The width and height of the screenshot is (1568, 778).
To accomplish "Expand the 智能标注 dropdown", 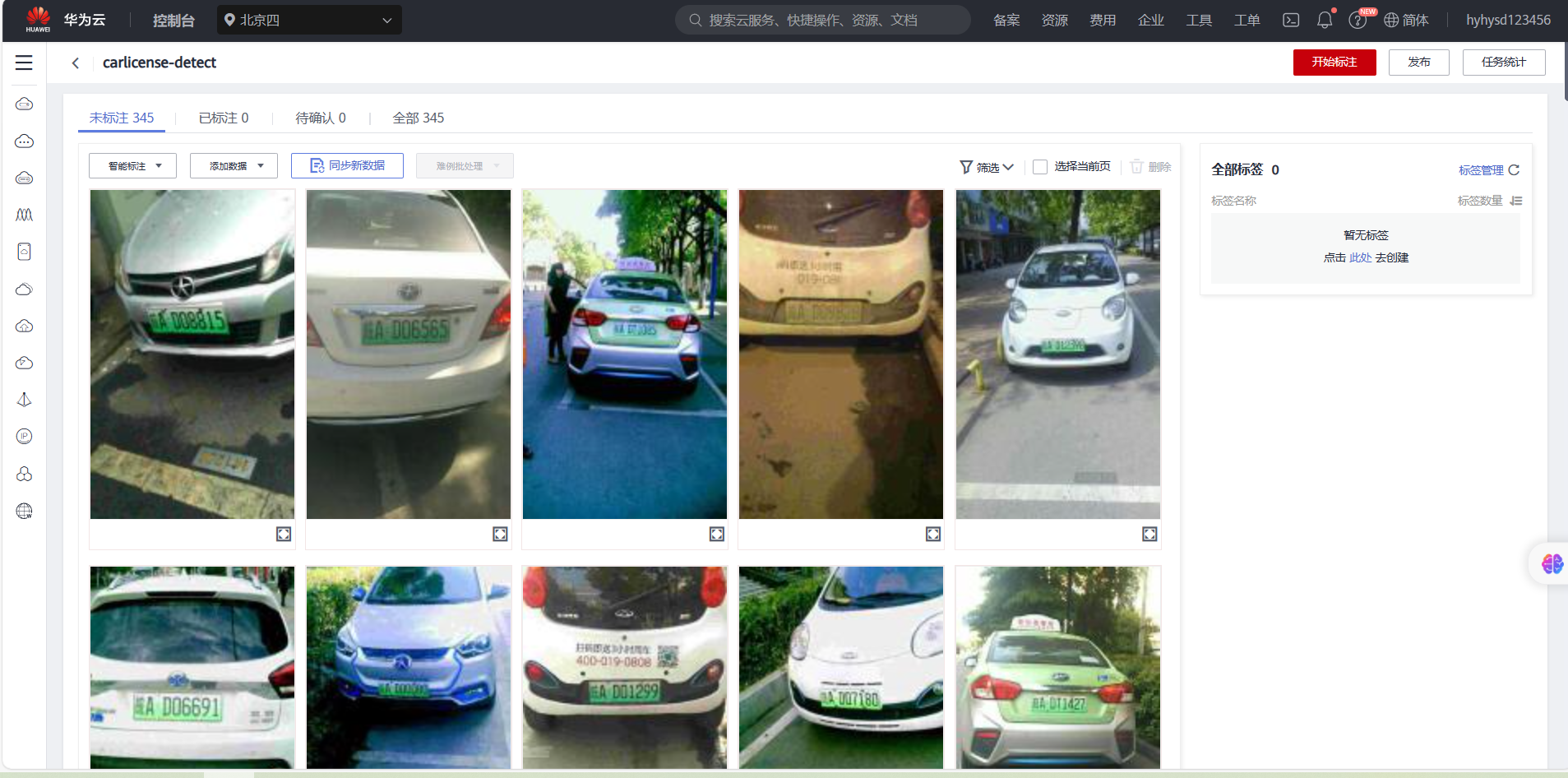I will click(x=132, y=166).
